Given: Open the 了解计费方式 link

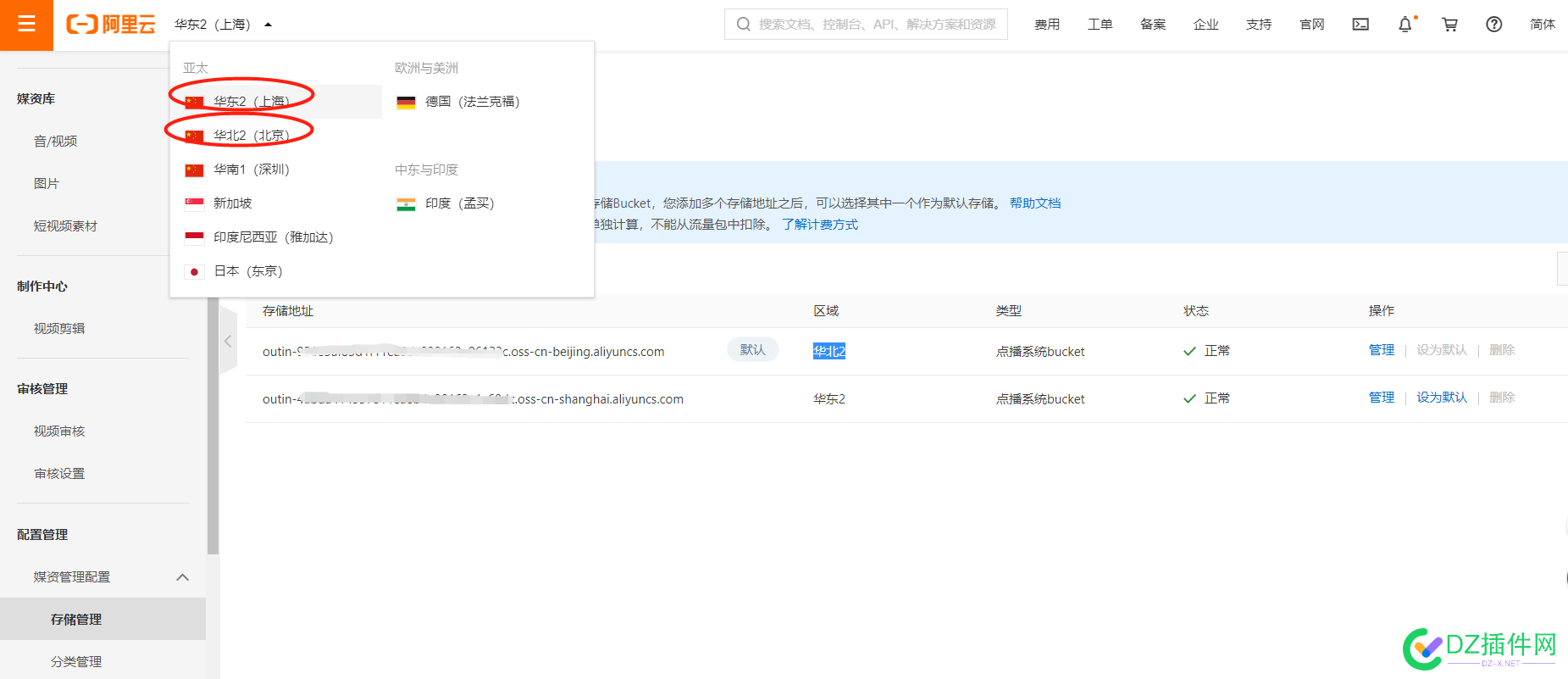Looking at the screenshot, I should [820, 225].
